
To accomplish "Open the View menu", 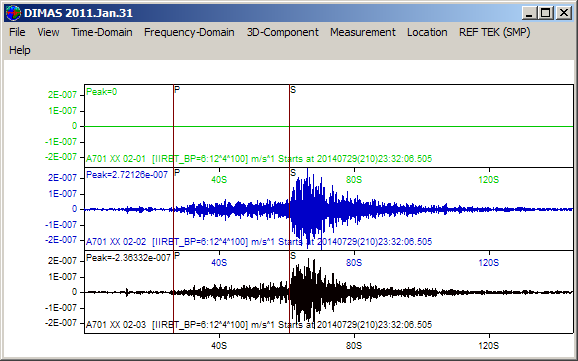I will (x=48, y=32).
